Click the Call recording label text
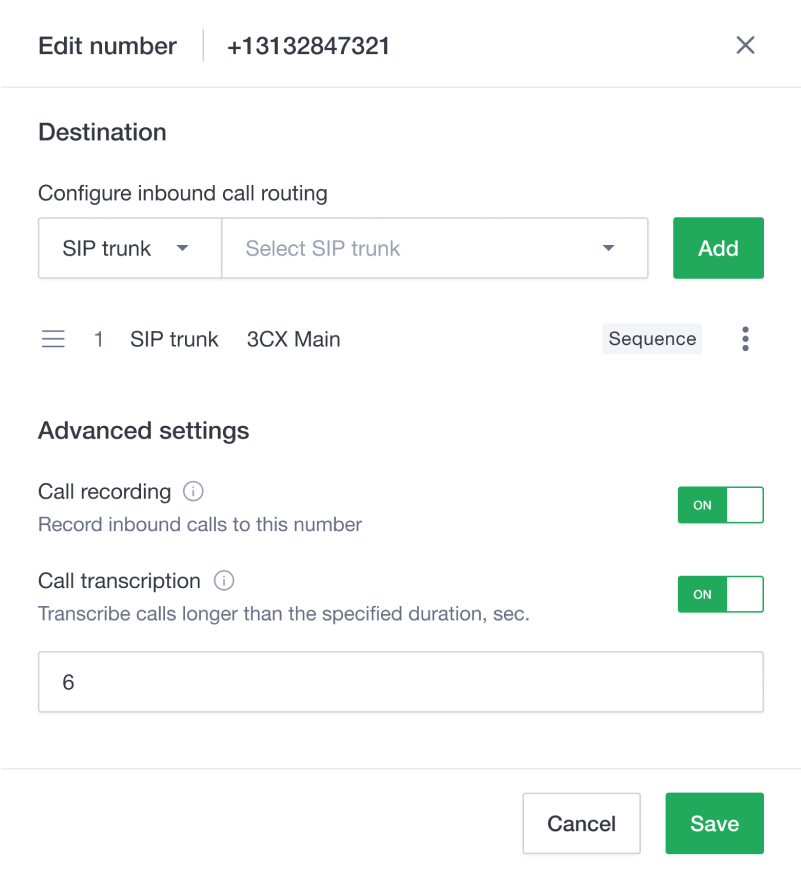The height and width of the screenshot is (878, 801). [104, 491]
